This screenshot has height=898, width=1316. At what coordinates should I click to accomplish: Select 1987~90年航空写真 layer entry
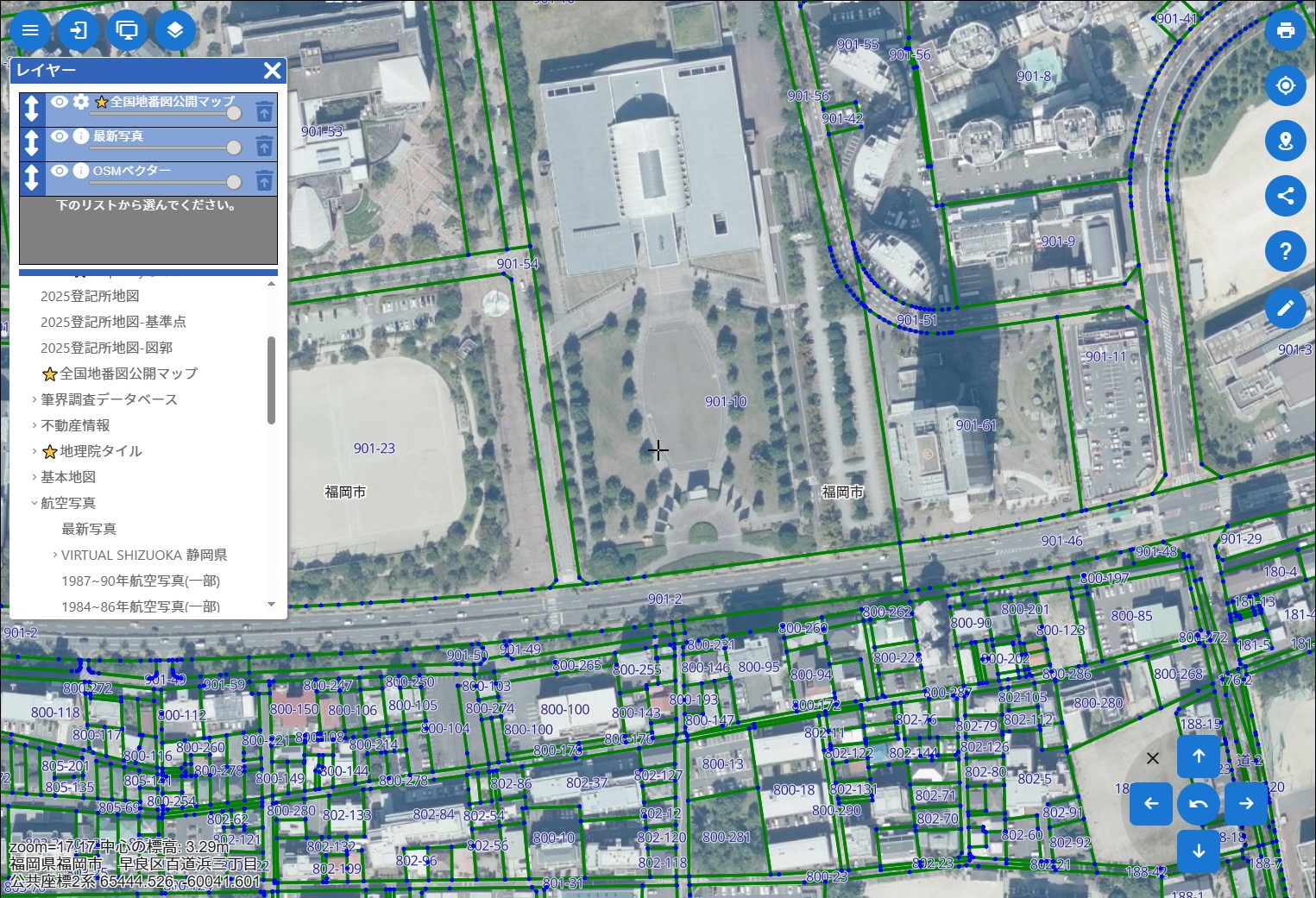[140, 581]
